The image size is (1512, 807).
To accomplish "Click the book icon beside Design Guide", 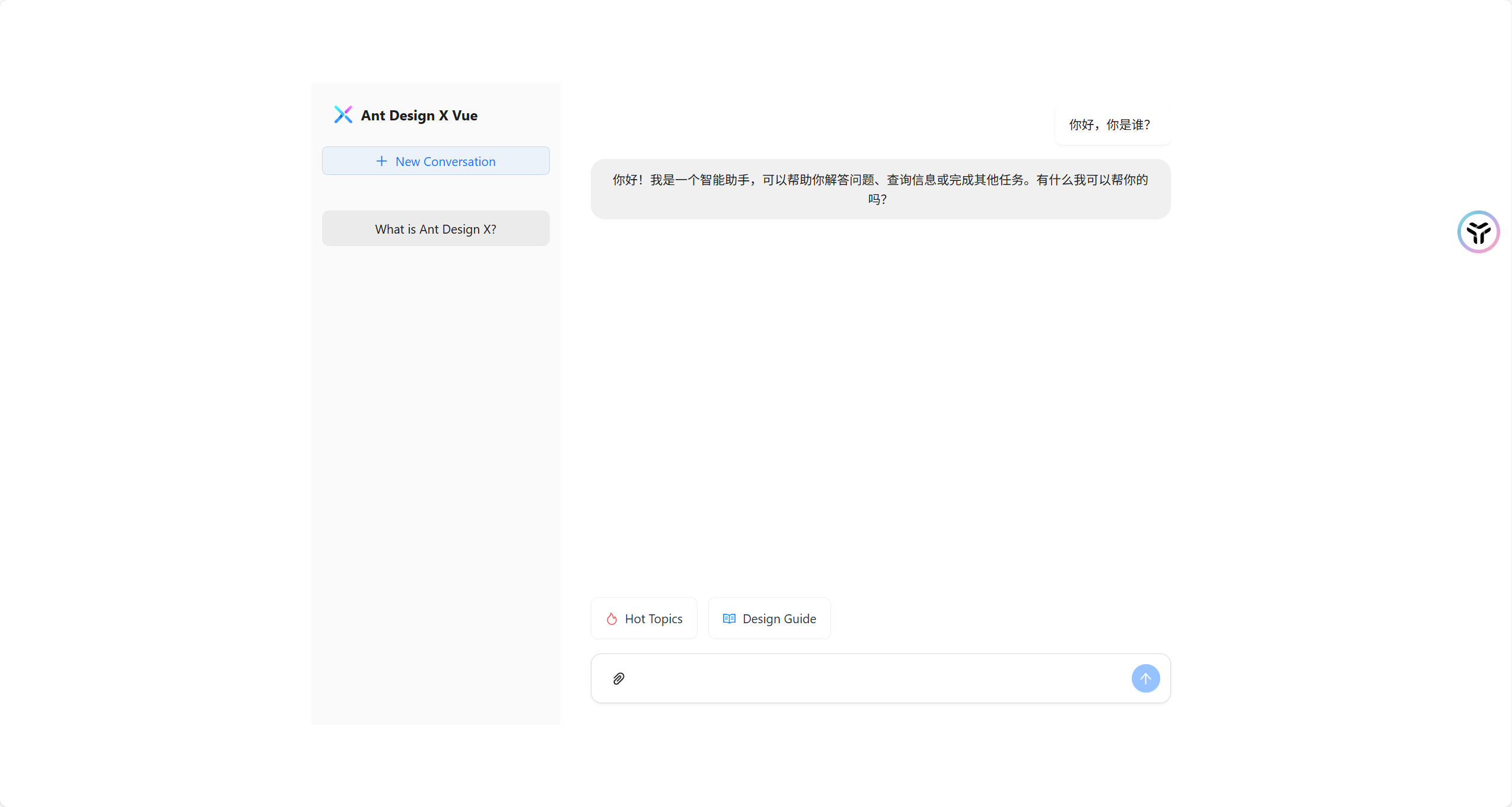I will coord(729,619).
